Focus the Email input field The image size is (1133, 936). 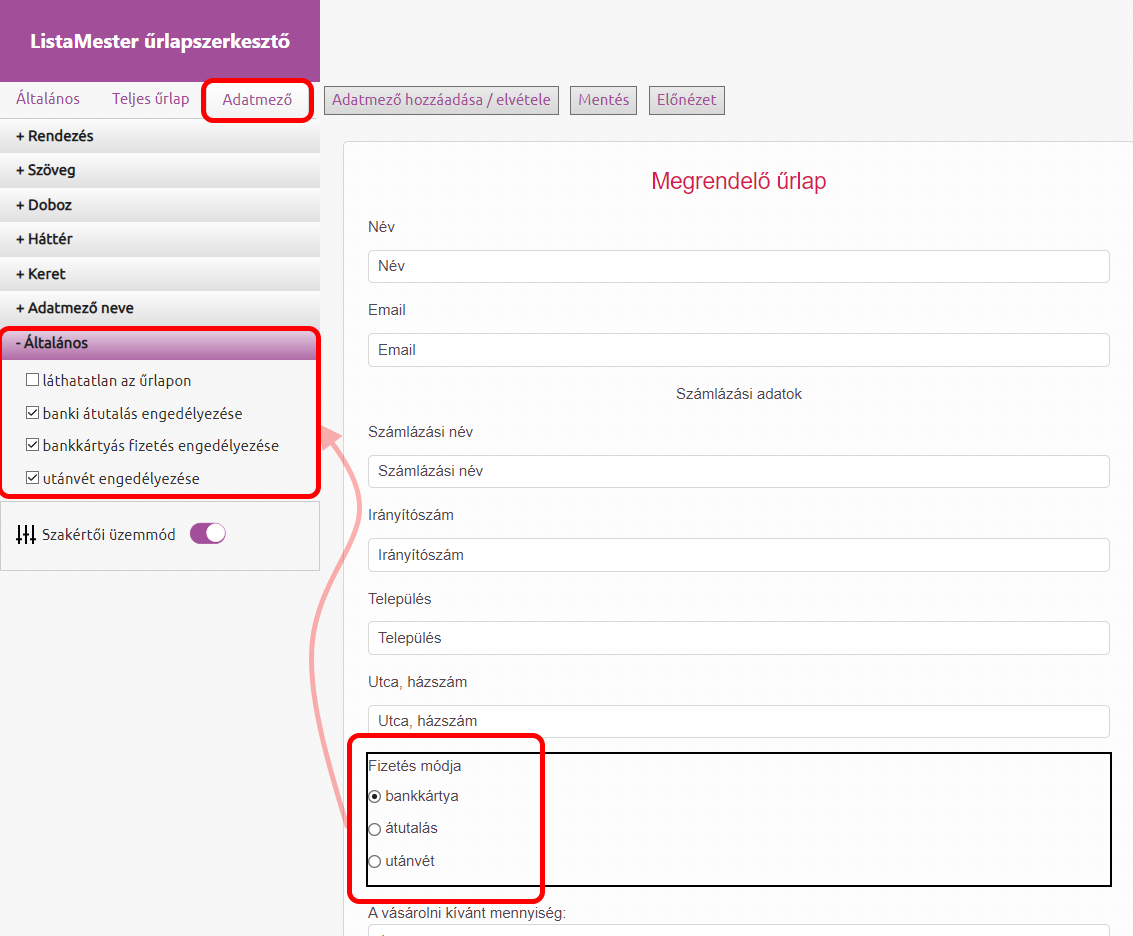point(738,350)
